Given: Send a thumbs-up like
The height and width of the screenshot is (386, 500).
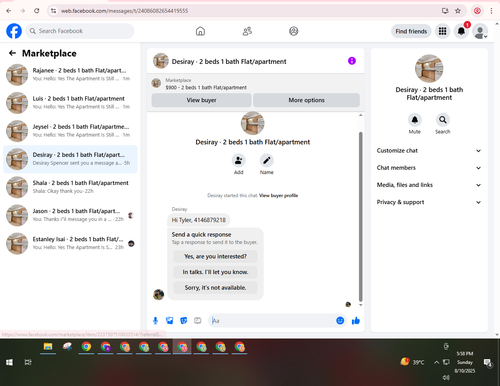Looking at the screenshot, I should (356, 321).
